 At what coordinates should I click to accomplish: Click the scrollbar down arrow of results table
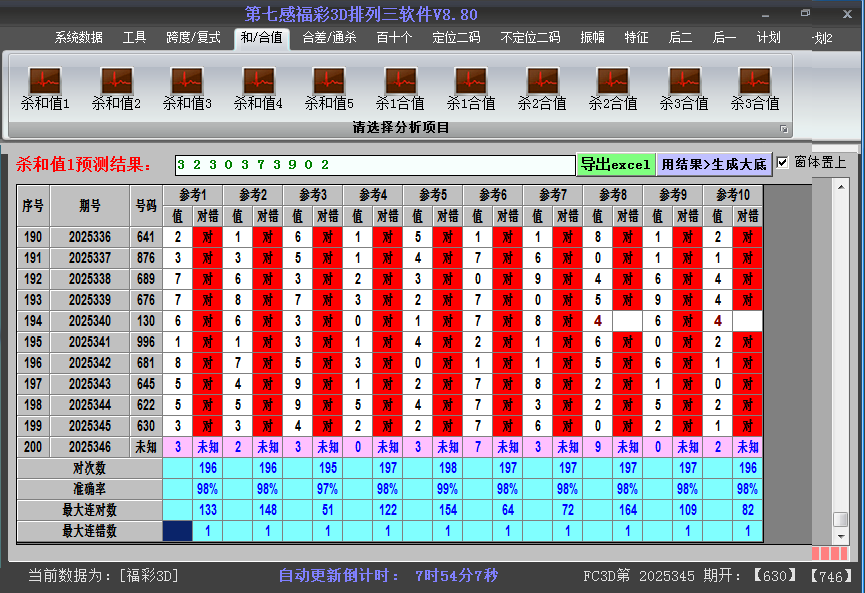841,536
